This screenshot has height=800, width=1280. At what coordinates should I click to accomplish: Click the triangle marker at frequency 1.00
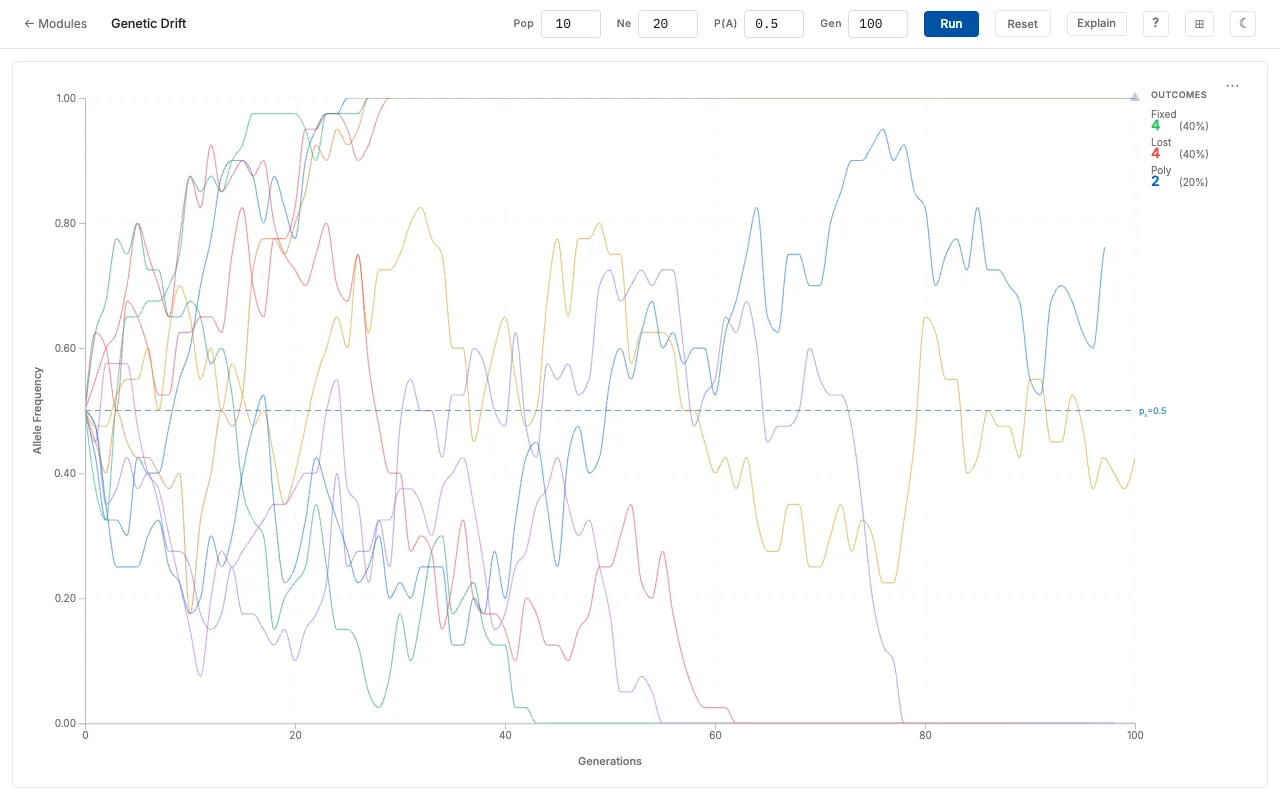click(1135, 97)
